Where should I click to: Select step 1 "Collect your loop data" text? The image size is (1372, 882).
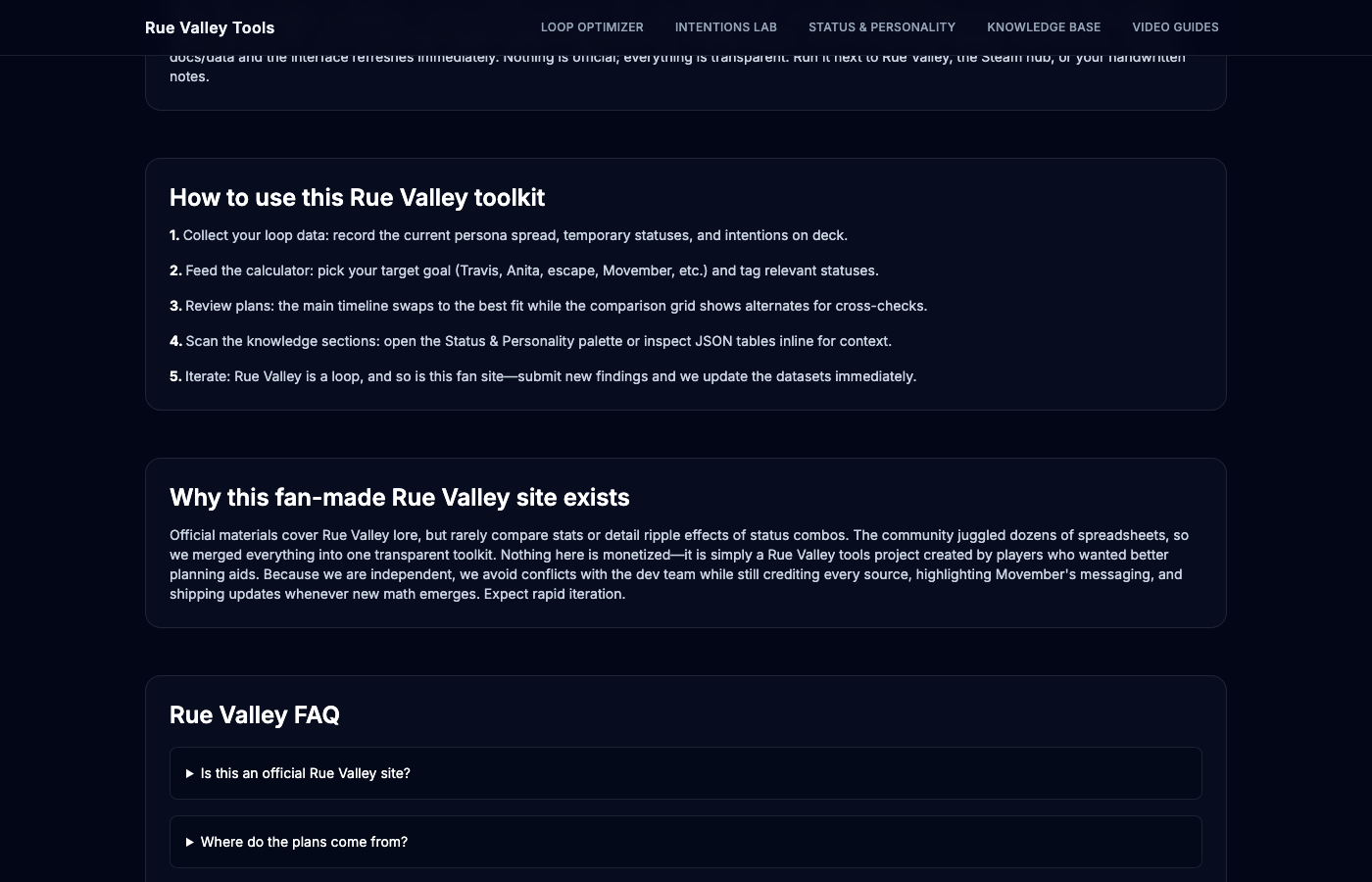tap(509, 235)
